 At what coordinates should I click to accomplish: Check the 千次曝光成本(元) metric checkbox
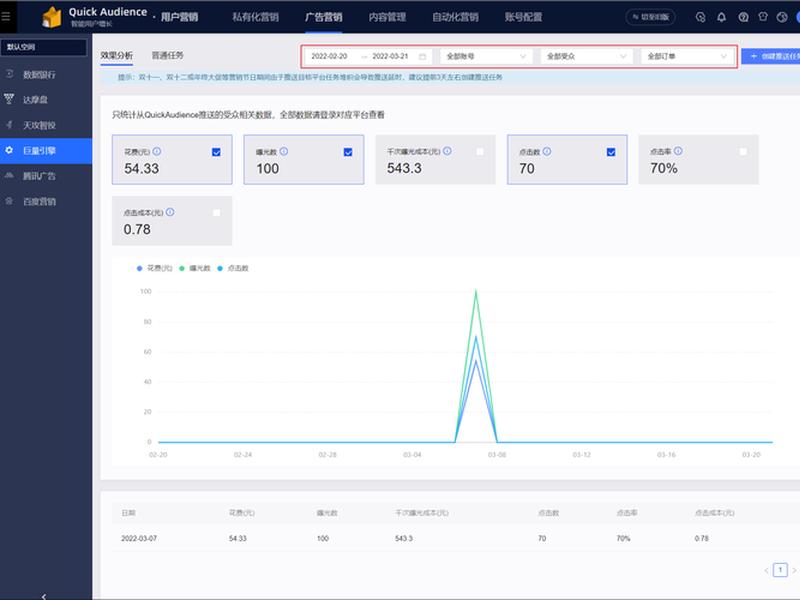480,152
